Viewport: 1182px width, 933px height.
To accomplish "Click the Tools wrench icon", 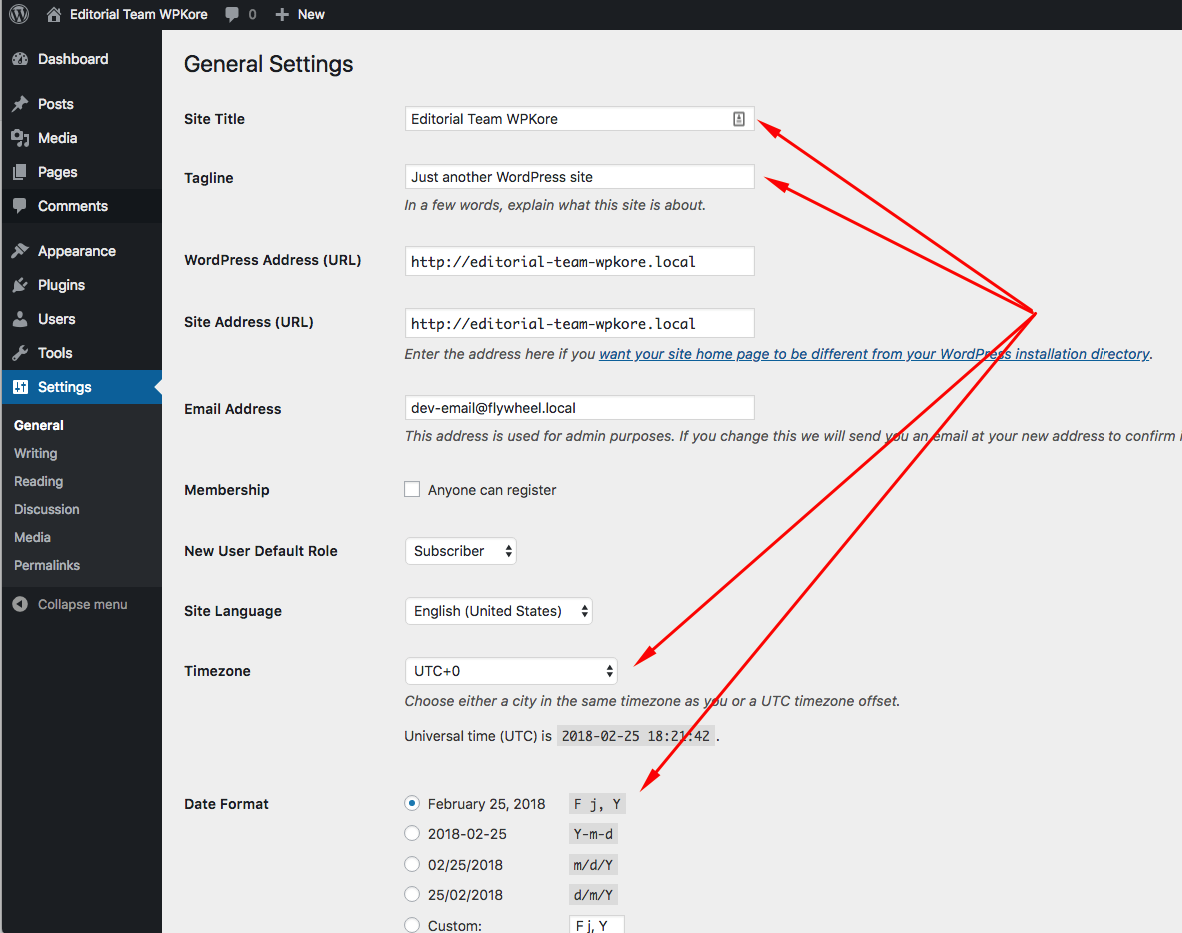I will (x=20, y=353).
